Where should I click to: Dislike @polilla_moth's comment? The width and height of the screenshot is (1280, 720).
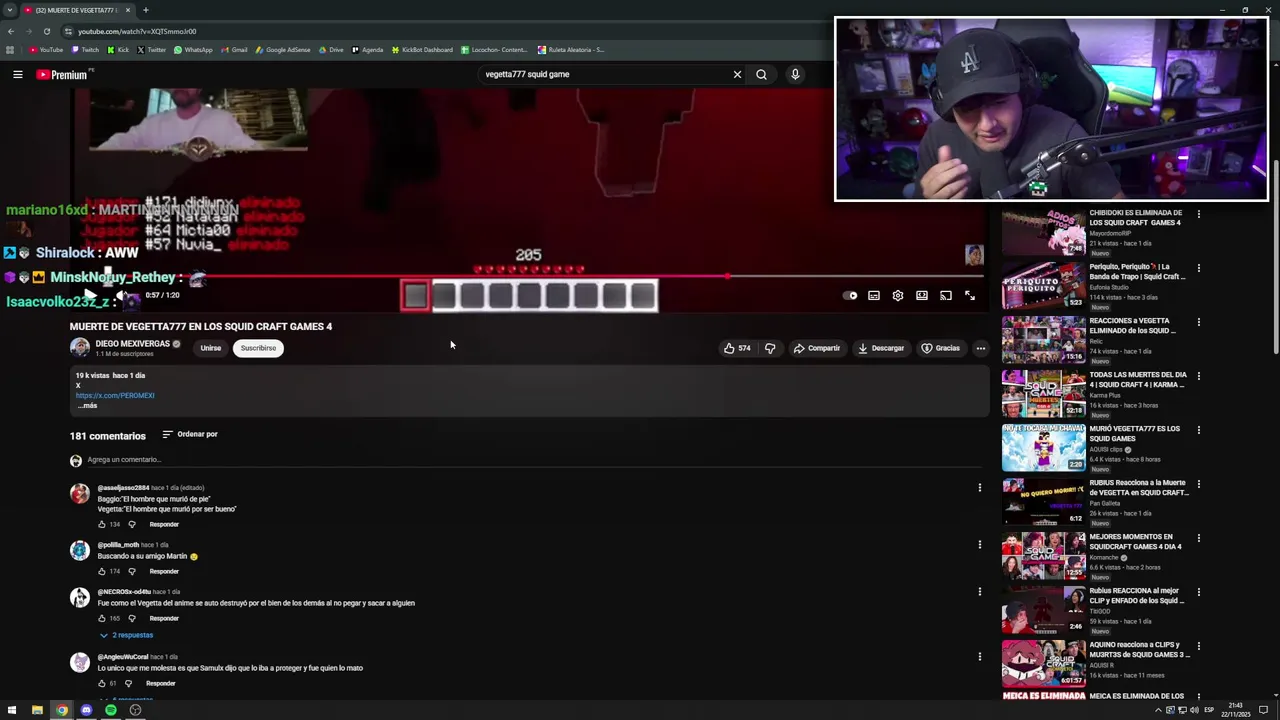click(x=131, y=571)
